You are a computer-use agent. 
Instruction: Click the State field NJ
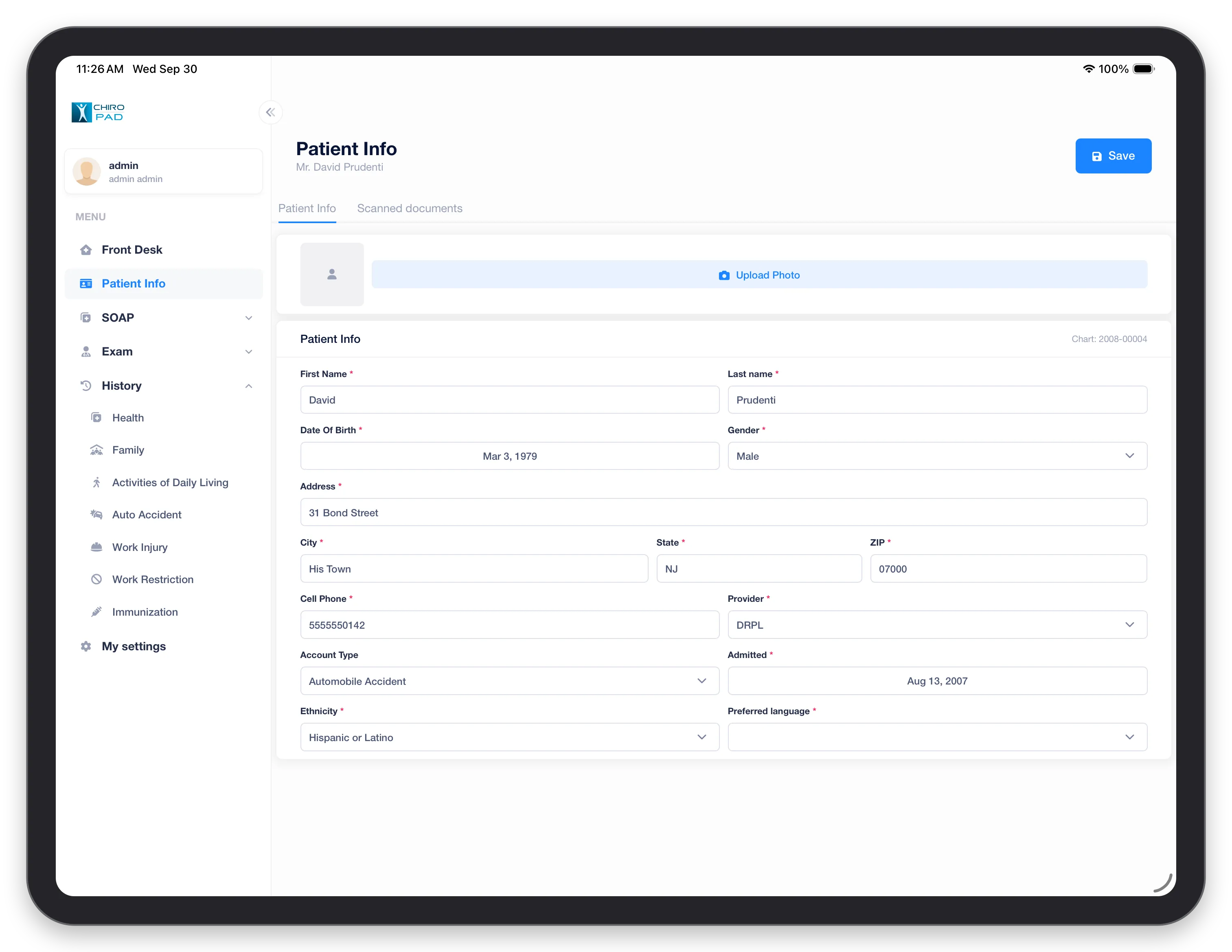click(x=759, y=569)
